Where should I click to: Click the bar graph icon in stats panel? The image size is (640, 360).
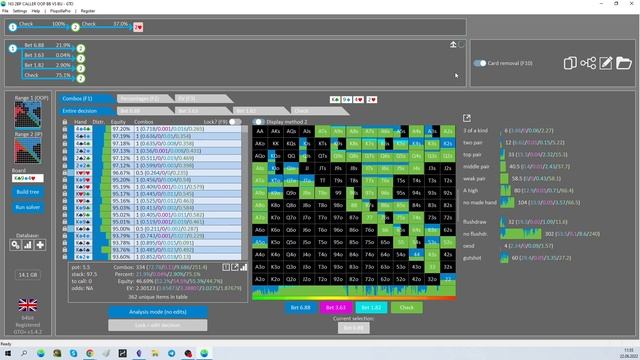tap(244, 267)
